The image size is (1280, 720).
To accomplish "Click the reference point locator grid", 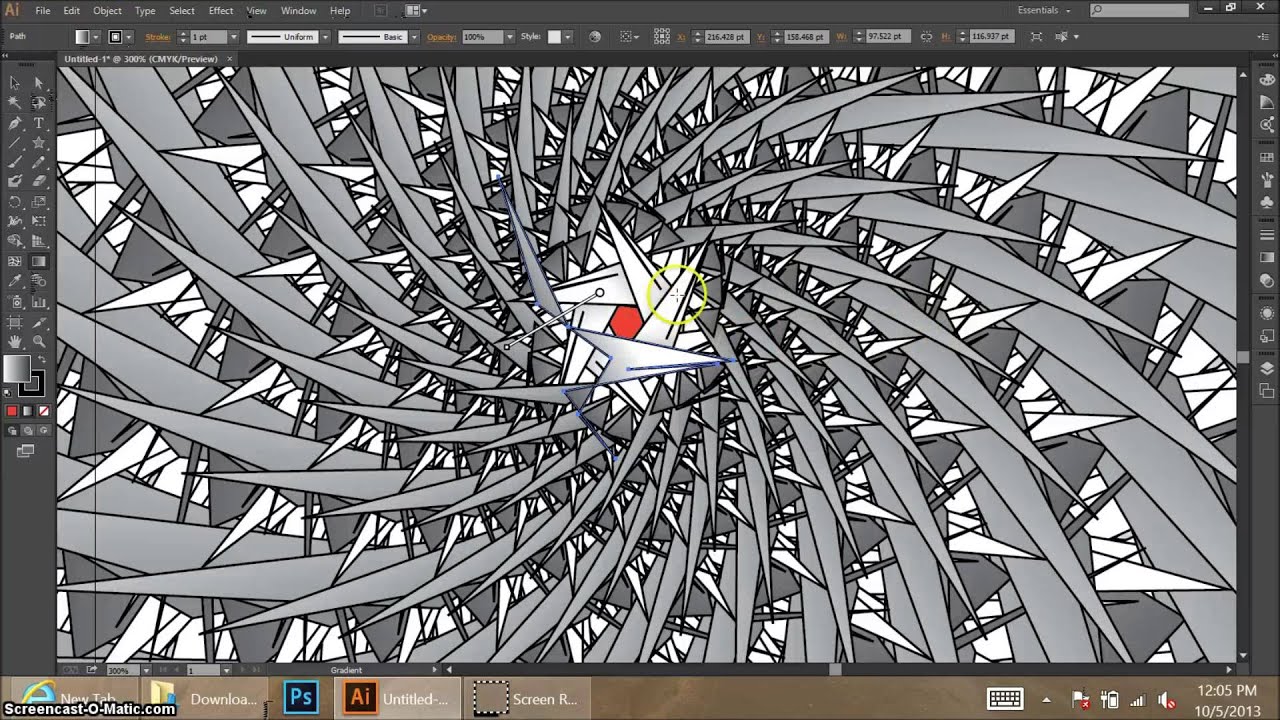I will click(661, 36).
